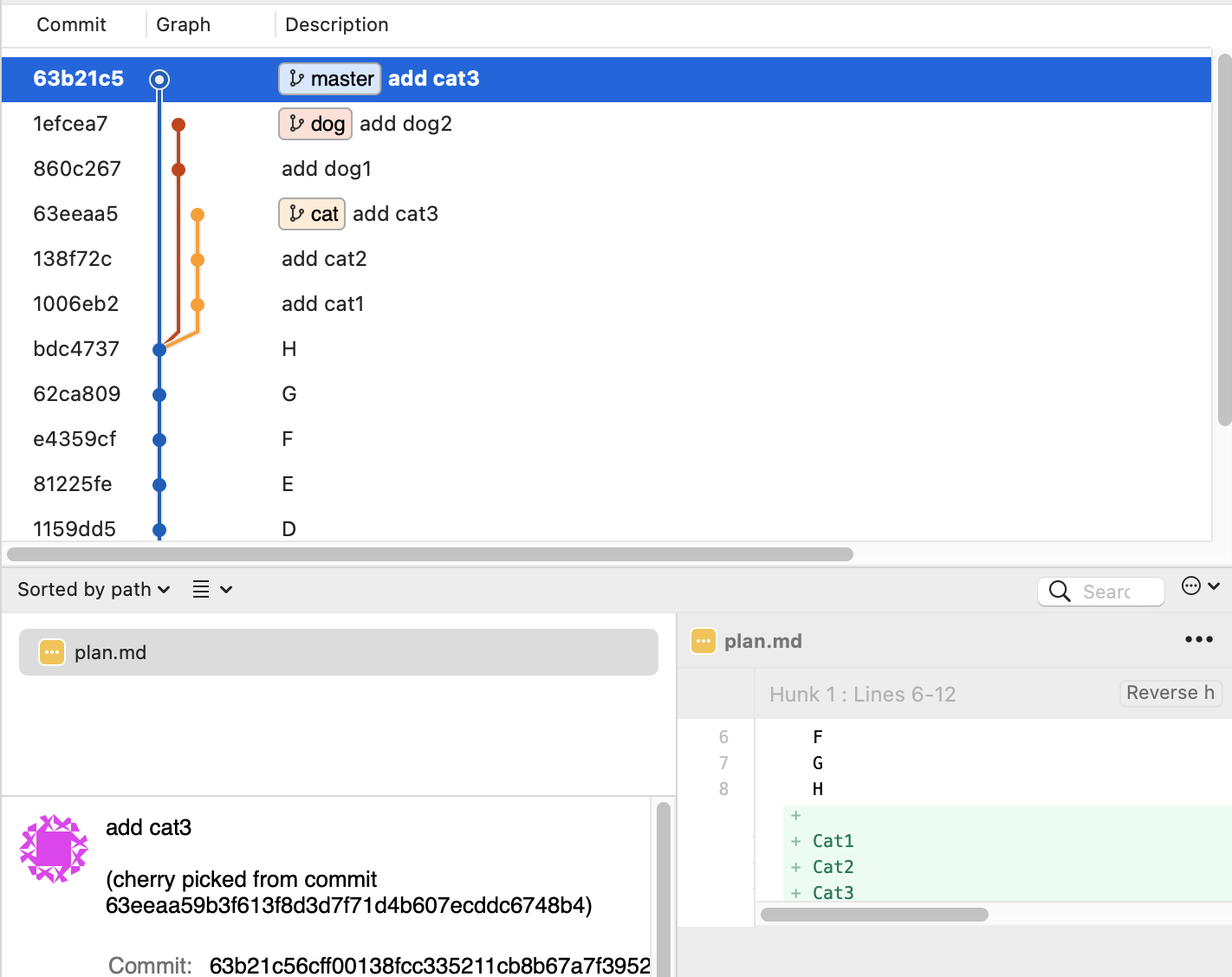Viewport: 1232px width, 977px height.
Task: Click the Search input field
Action: click(x=1101, y=592)
